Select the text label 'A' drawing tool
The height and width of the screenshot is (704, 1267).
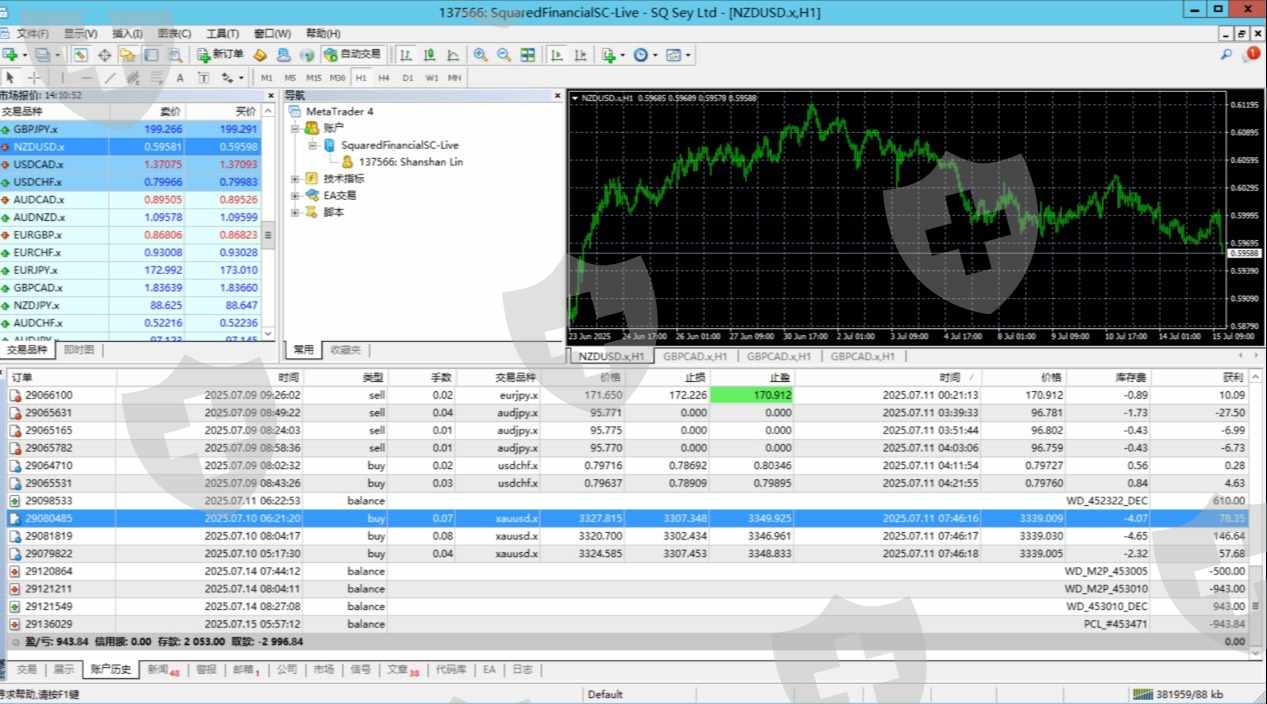click(x=180, y=78)
